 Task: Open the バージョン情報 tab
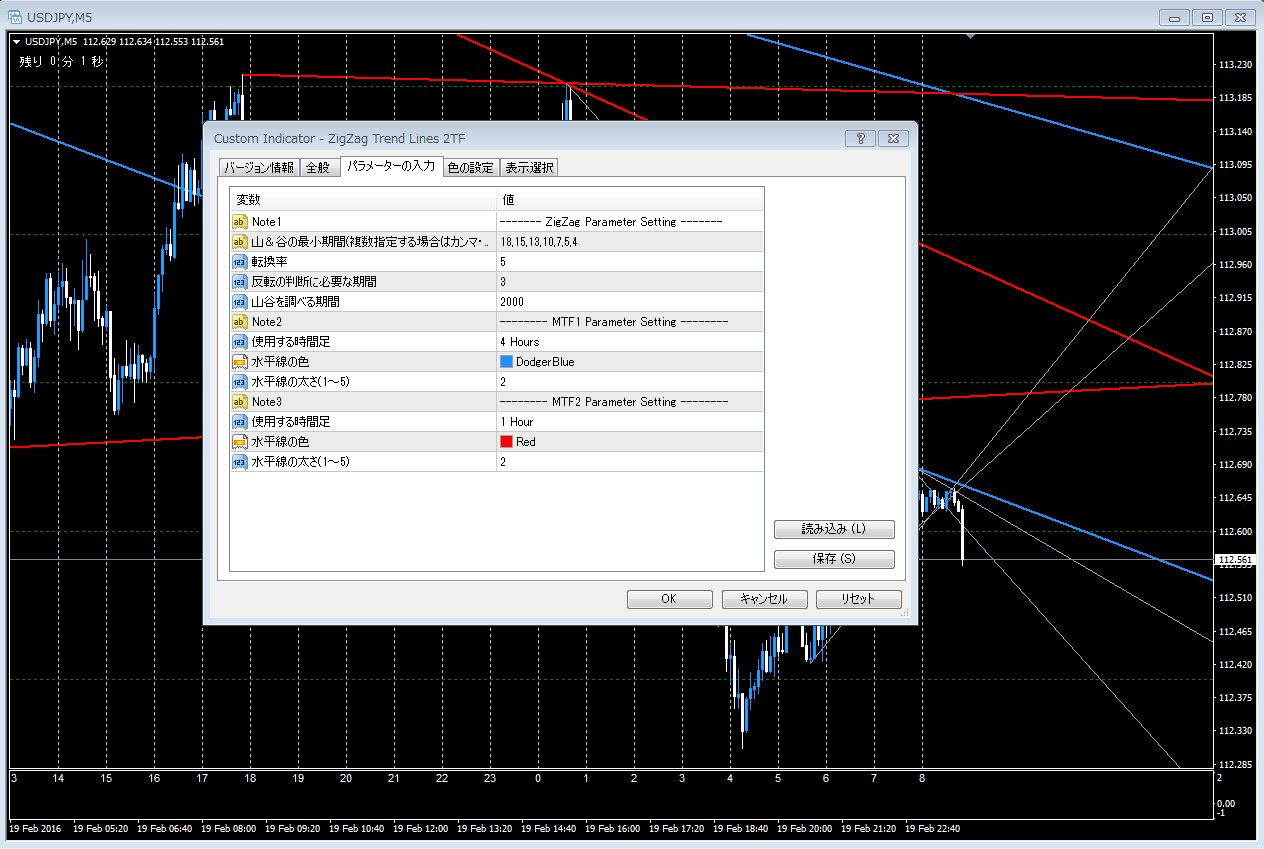coord(258,167)
